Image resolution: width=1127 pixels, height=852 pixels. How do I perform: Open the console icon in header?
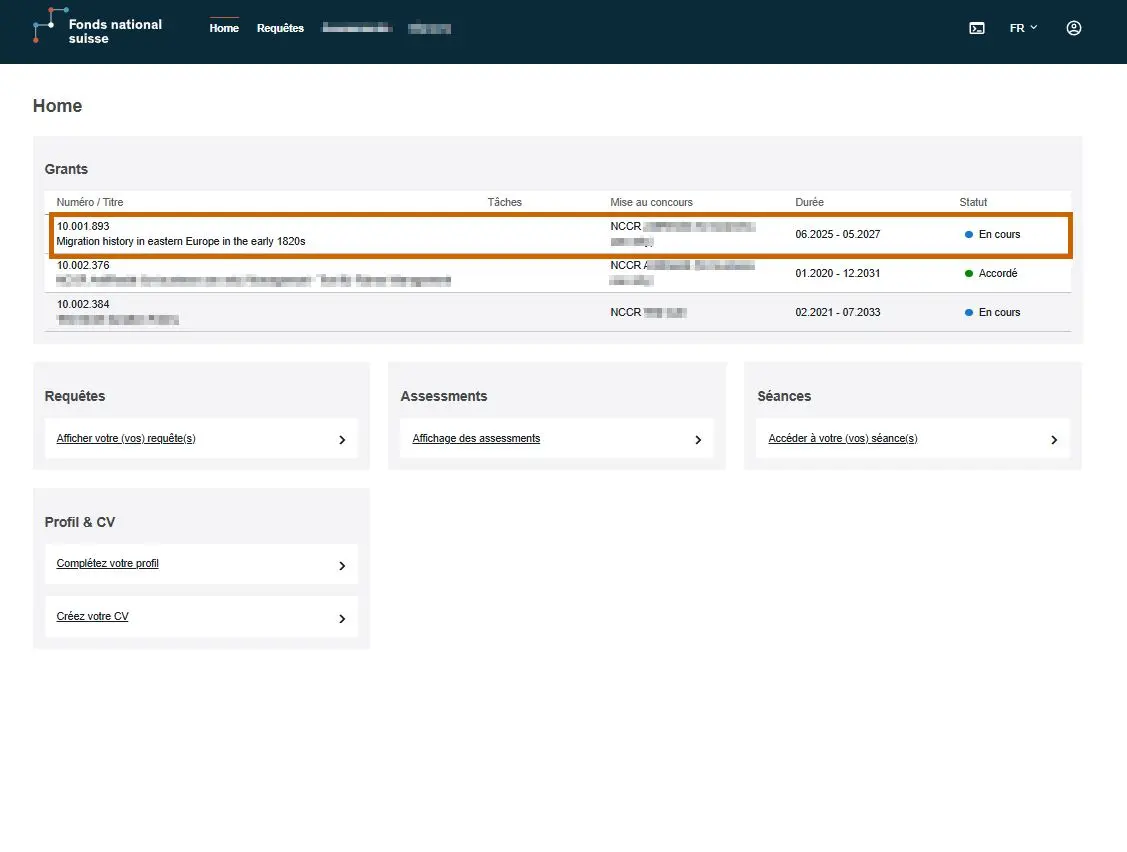tap(977, 28)
